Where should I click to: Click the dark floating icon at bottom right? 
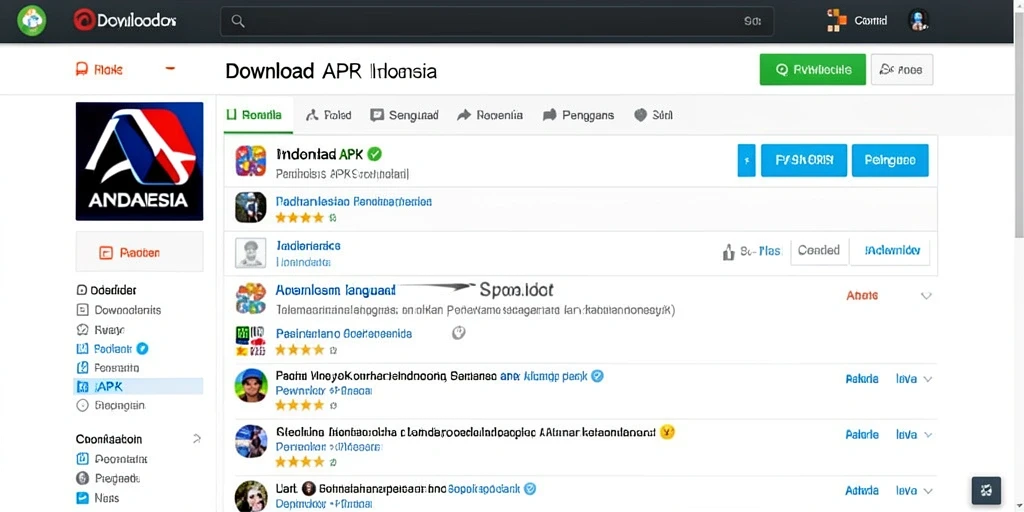[x=986, y=490]
